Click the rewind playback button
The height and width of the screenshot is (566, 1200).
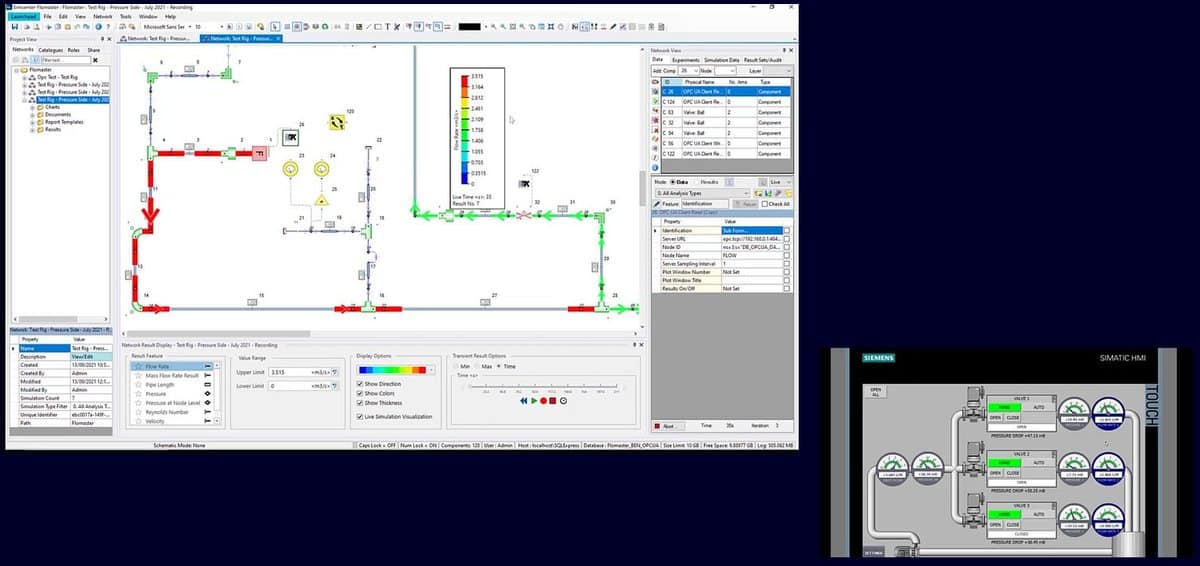(523, 400)
